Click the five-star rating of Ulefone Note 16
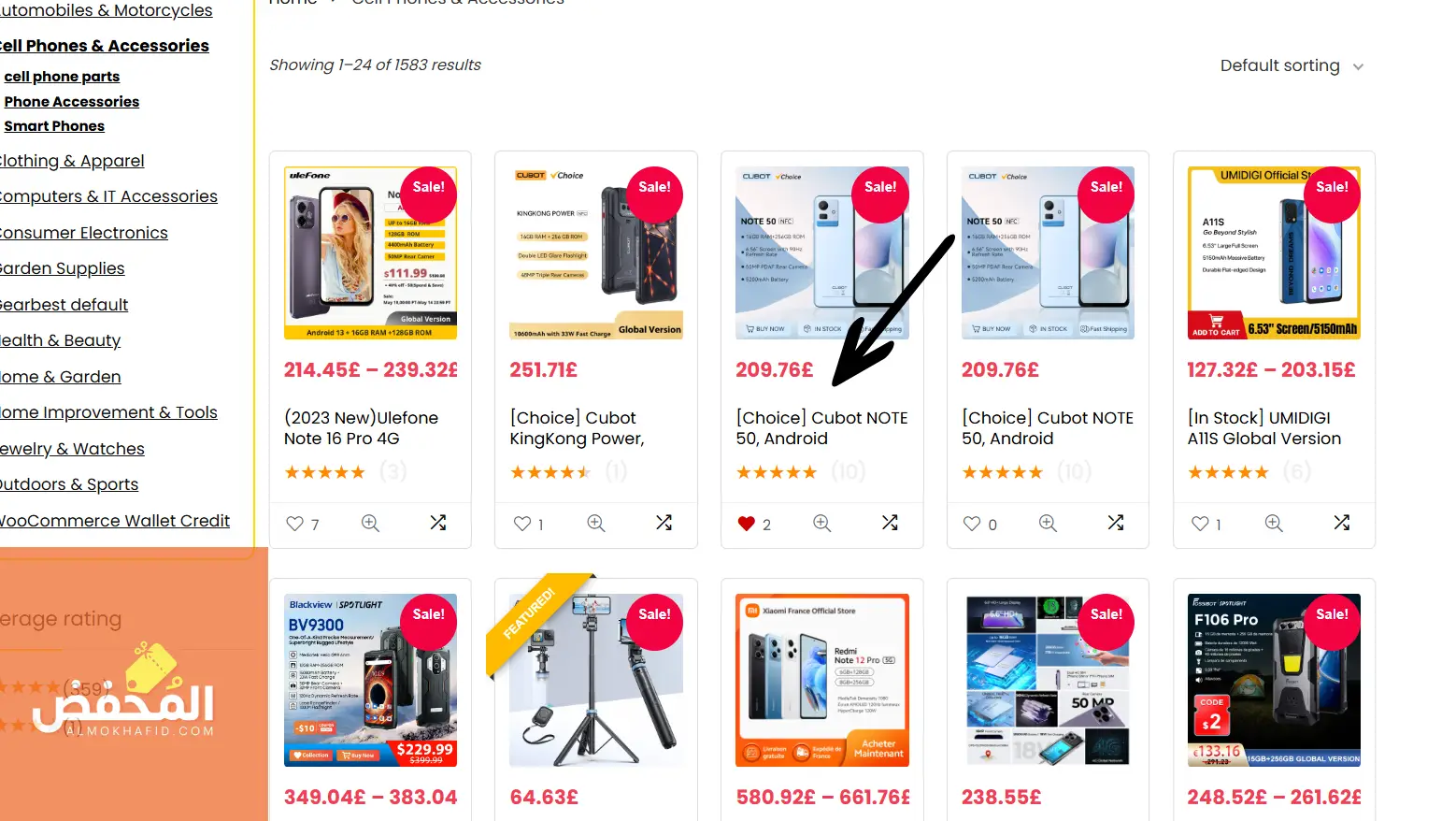 (x=324, y=472)
